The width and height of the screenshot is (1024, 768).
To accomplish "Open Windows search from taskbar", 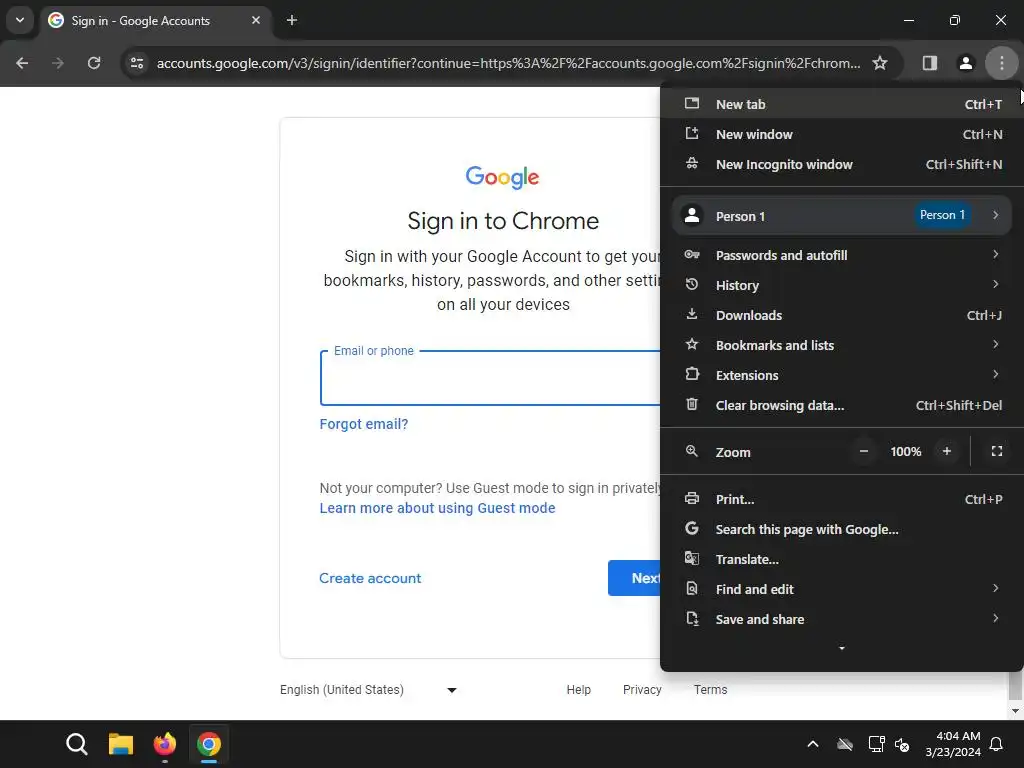I will coord(76,744).
